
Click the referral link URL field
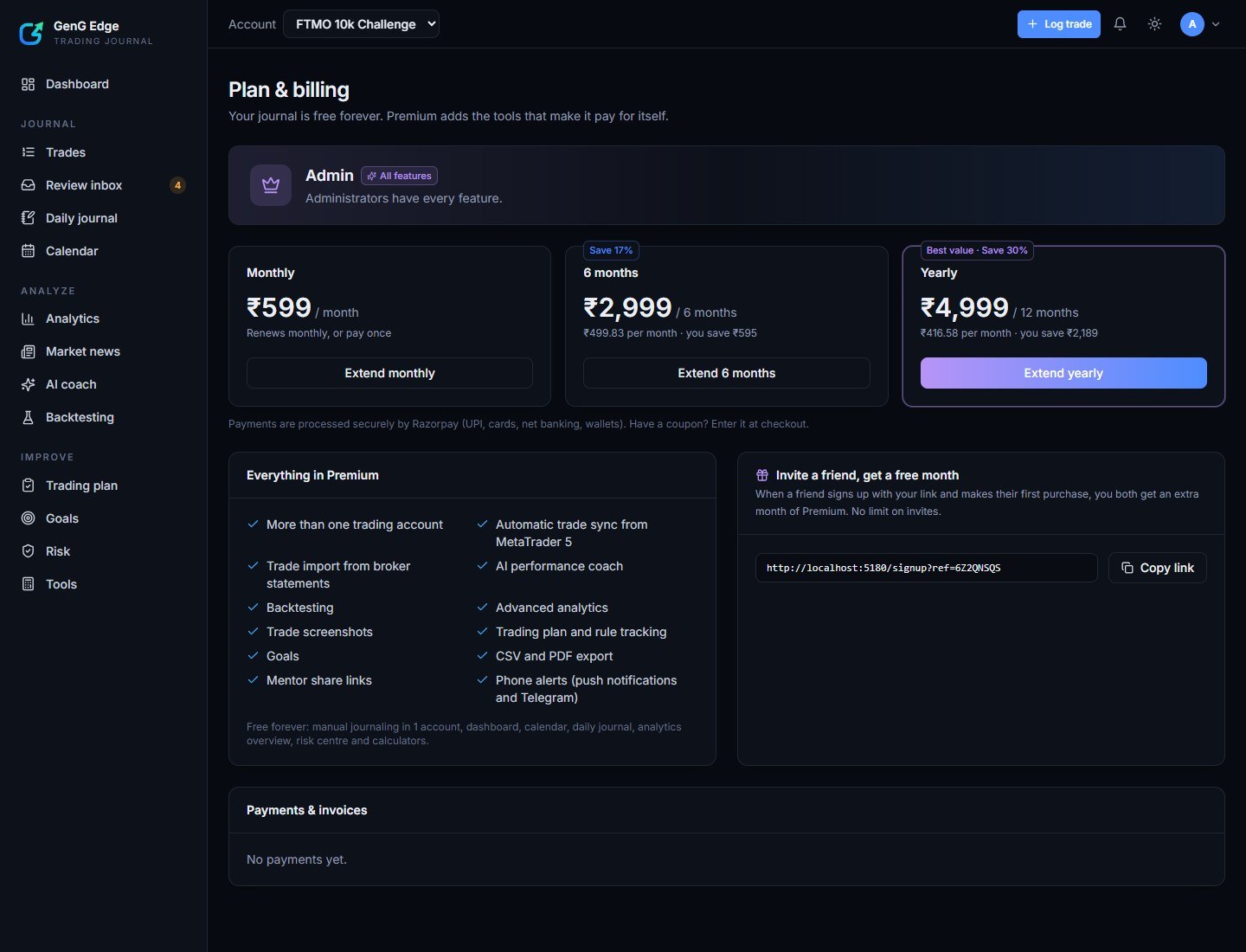(927, 568)
